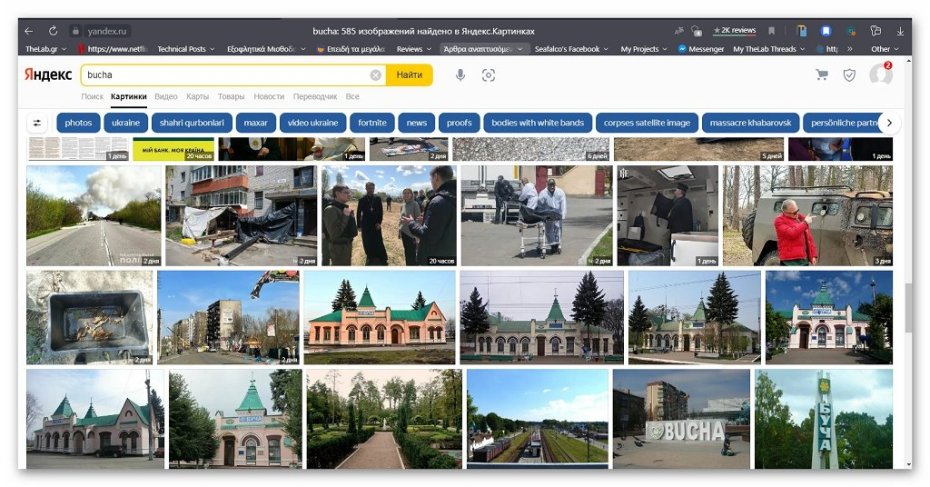Expand the Reviews bookmark folder
This screenshot has width=930, height=487.
point(413,49)
